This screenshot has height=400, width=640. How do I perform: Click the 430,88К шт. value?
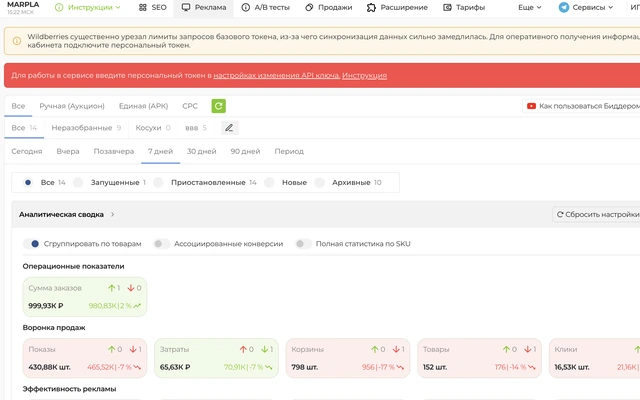49,367
